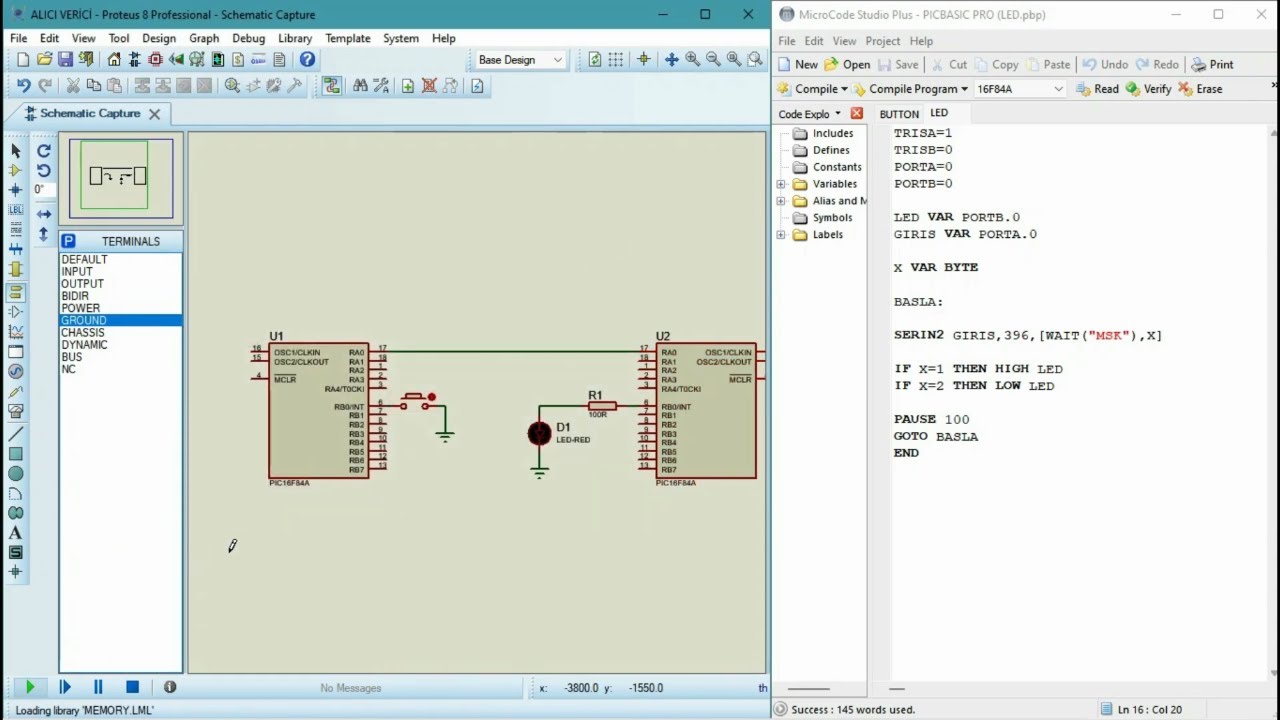1280x720 pixels.
Task: Select the 2D graphics line tool
Action: coord(15,434)
